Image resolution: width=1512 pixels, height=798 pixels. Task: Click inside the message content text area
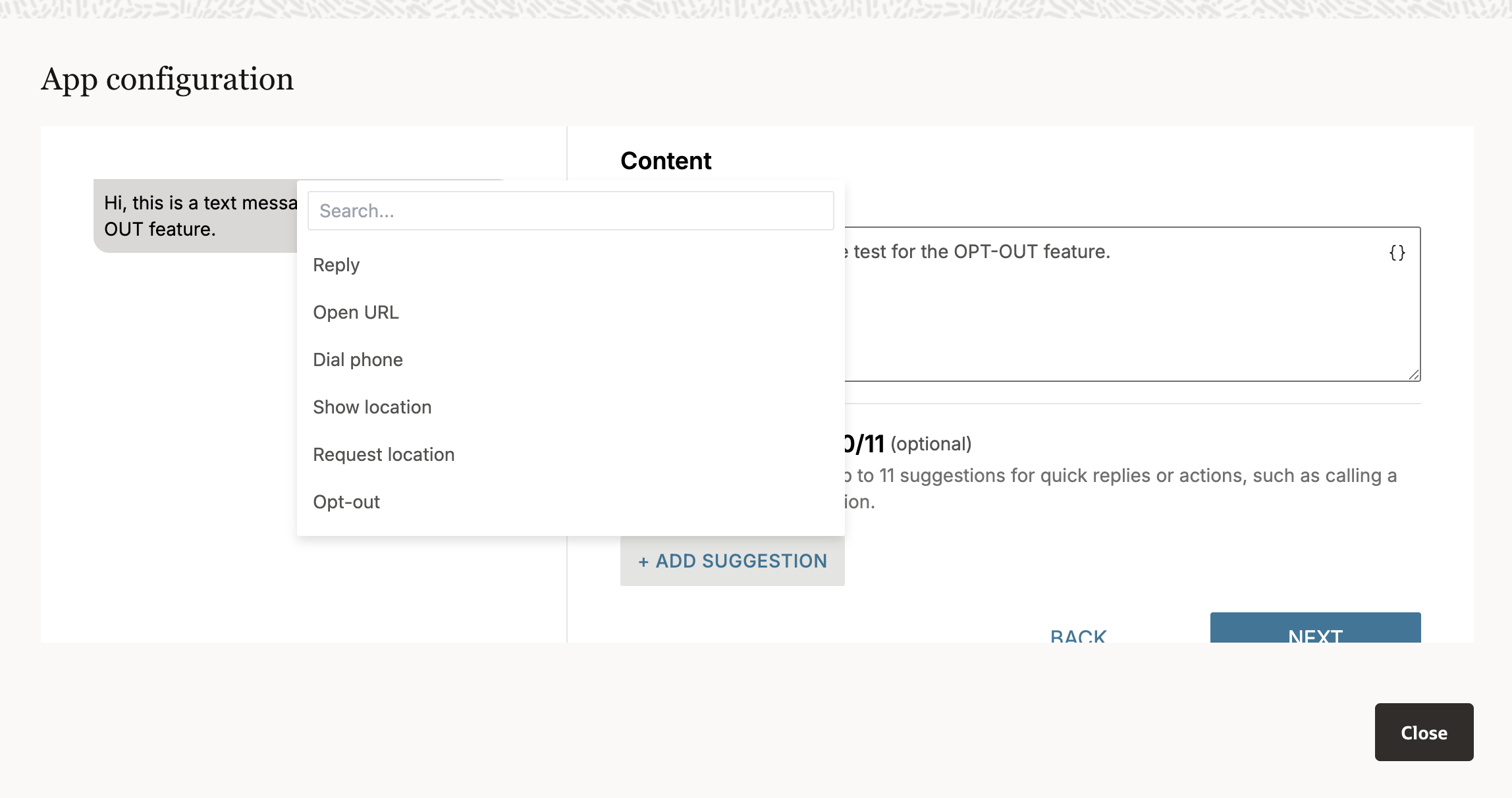click(x=1120, y=316)
